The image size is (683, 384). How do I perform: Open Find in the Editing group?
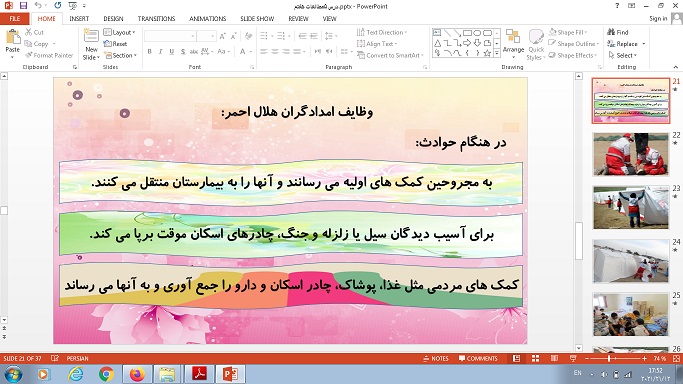(618, 32)
